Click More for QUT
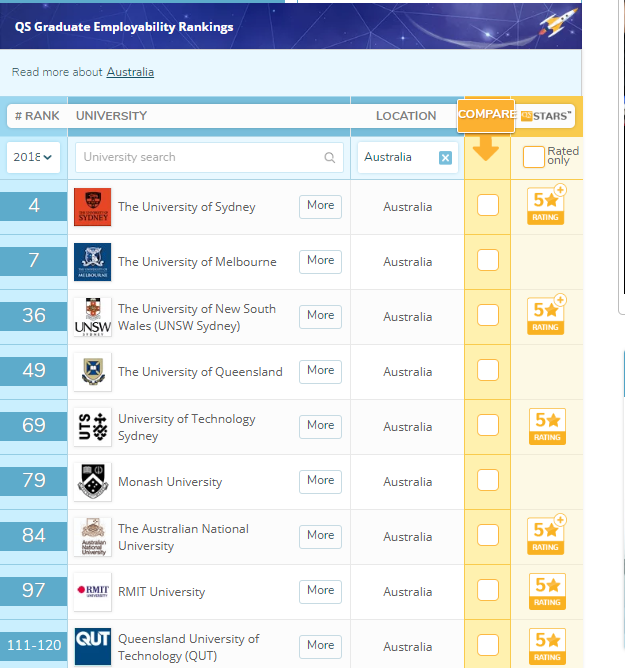The height and width of the screenshot is (668, 625). (x=320, y=646)
